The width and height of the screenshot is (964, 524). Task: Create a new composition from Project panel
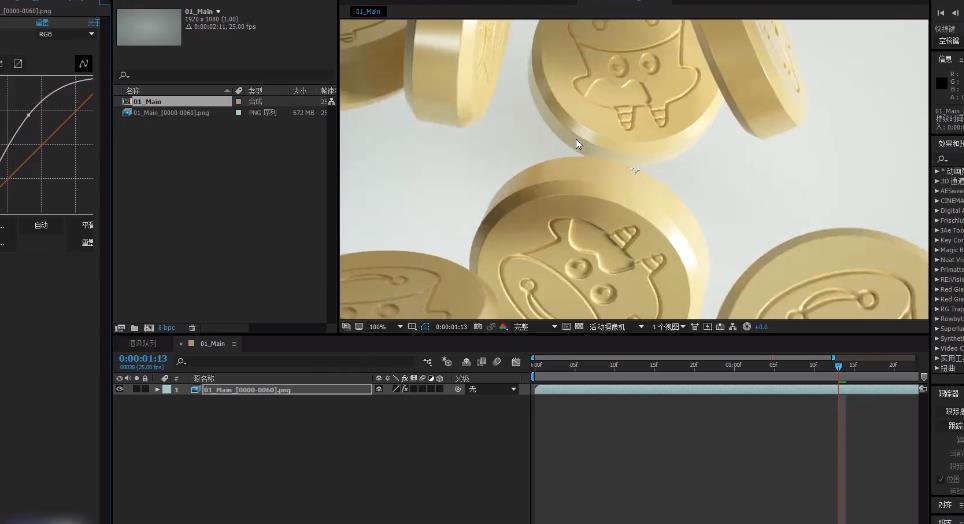[x=148, y=328]
